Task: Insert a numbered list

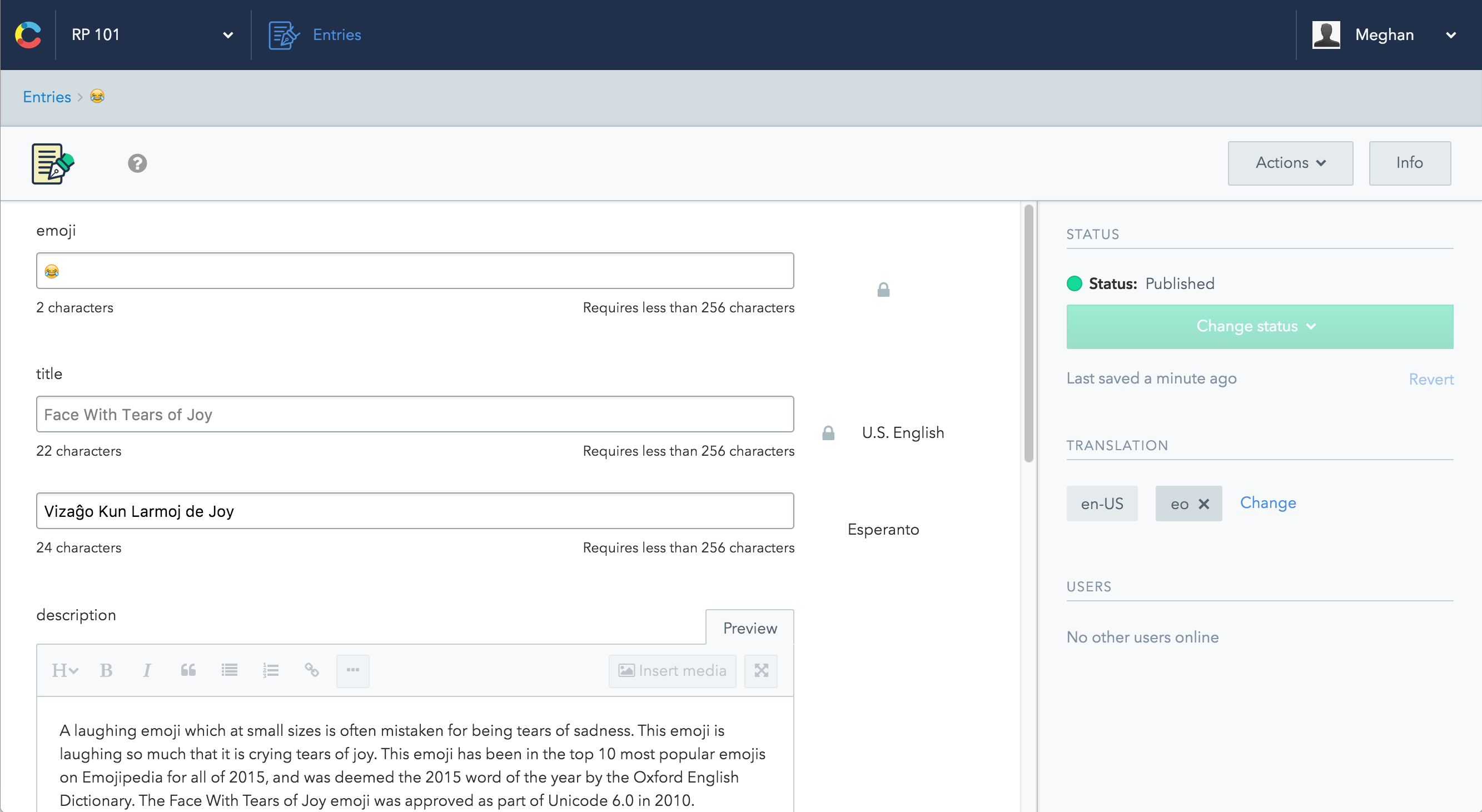Action: pyautogui.click(x=270, y=670)
